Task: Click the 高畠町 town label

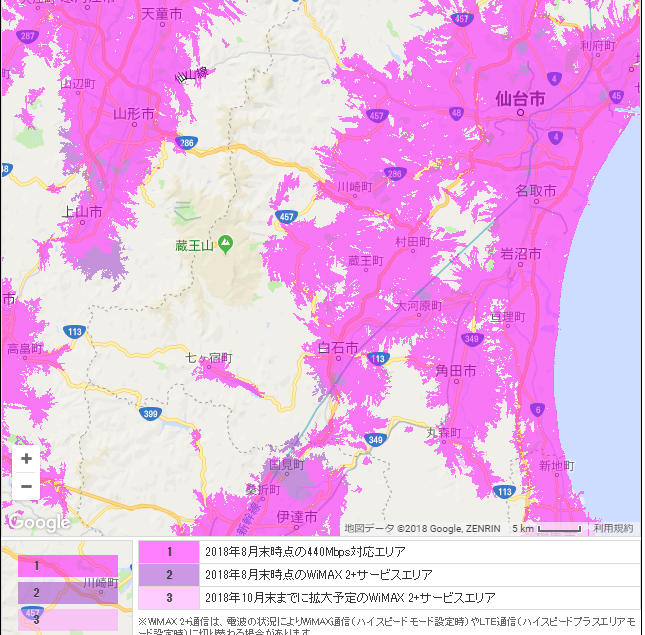Action: 25,349
